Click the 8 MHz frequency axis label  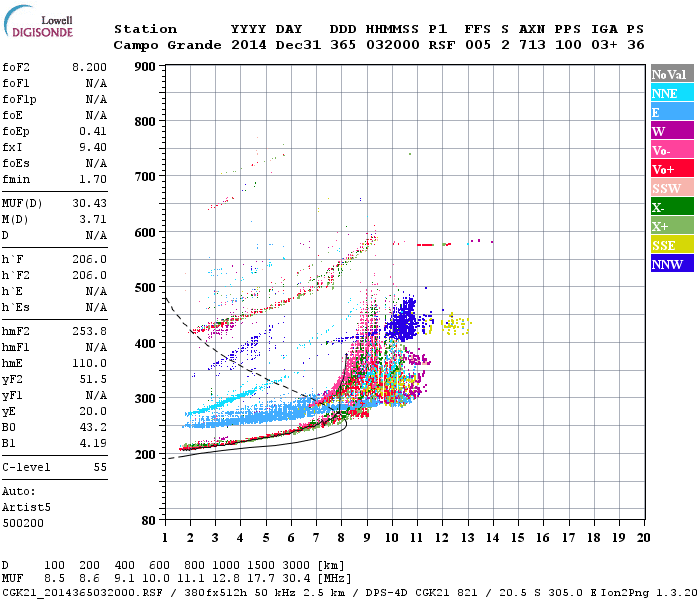pyautogui.click(x=341, y=538)
